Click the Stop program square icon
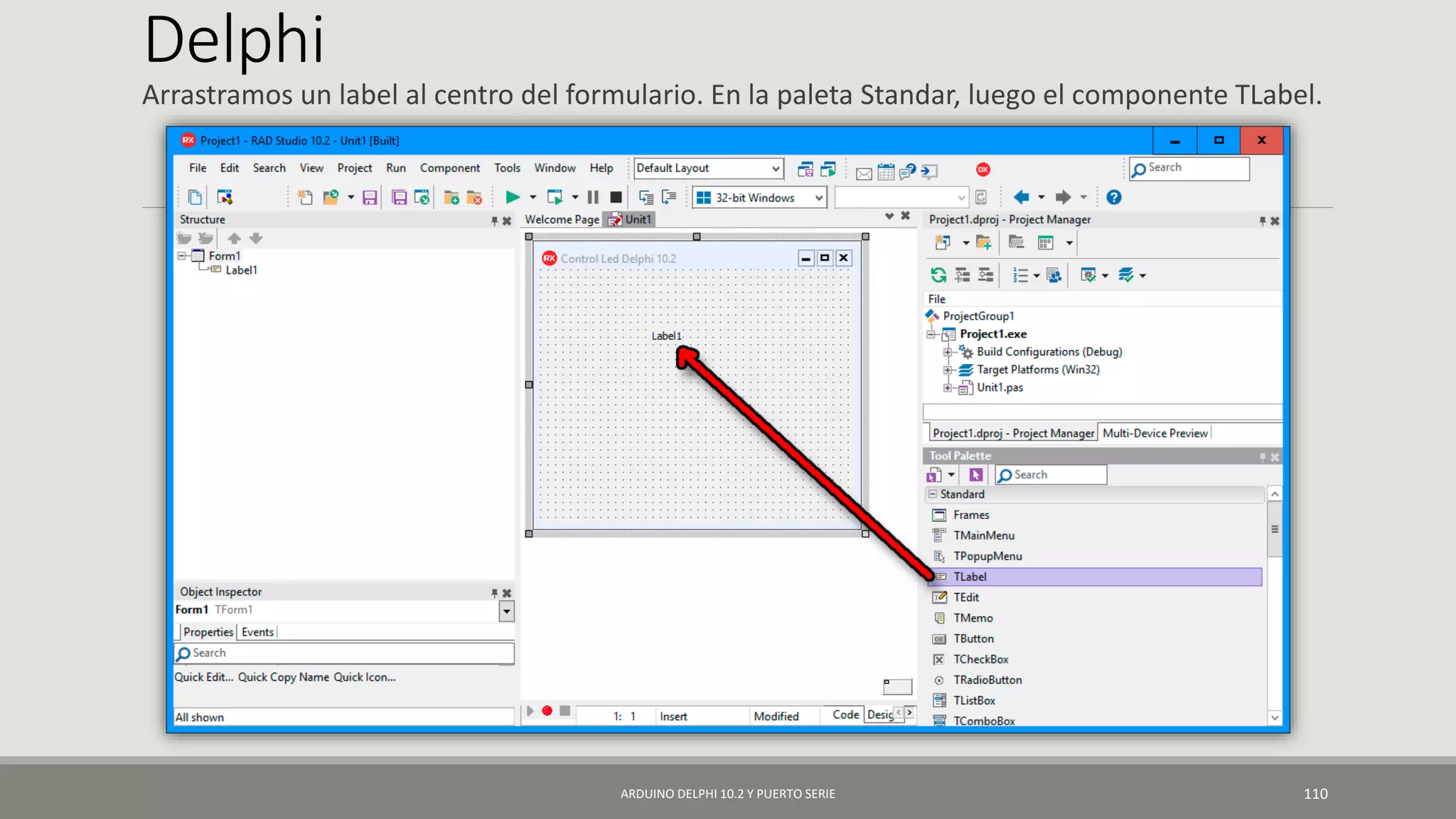Image resolution: width=1456 pixels, height=819 pixels. (616, 197)
